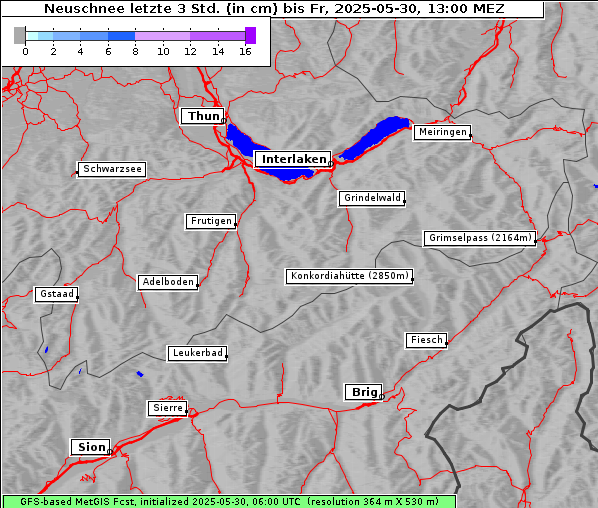
Task: Click the Leukerbad label
Action: (x=198, y=353)
